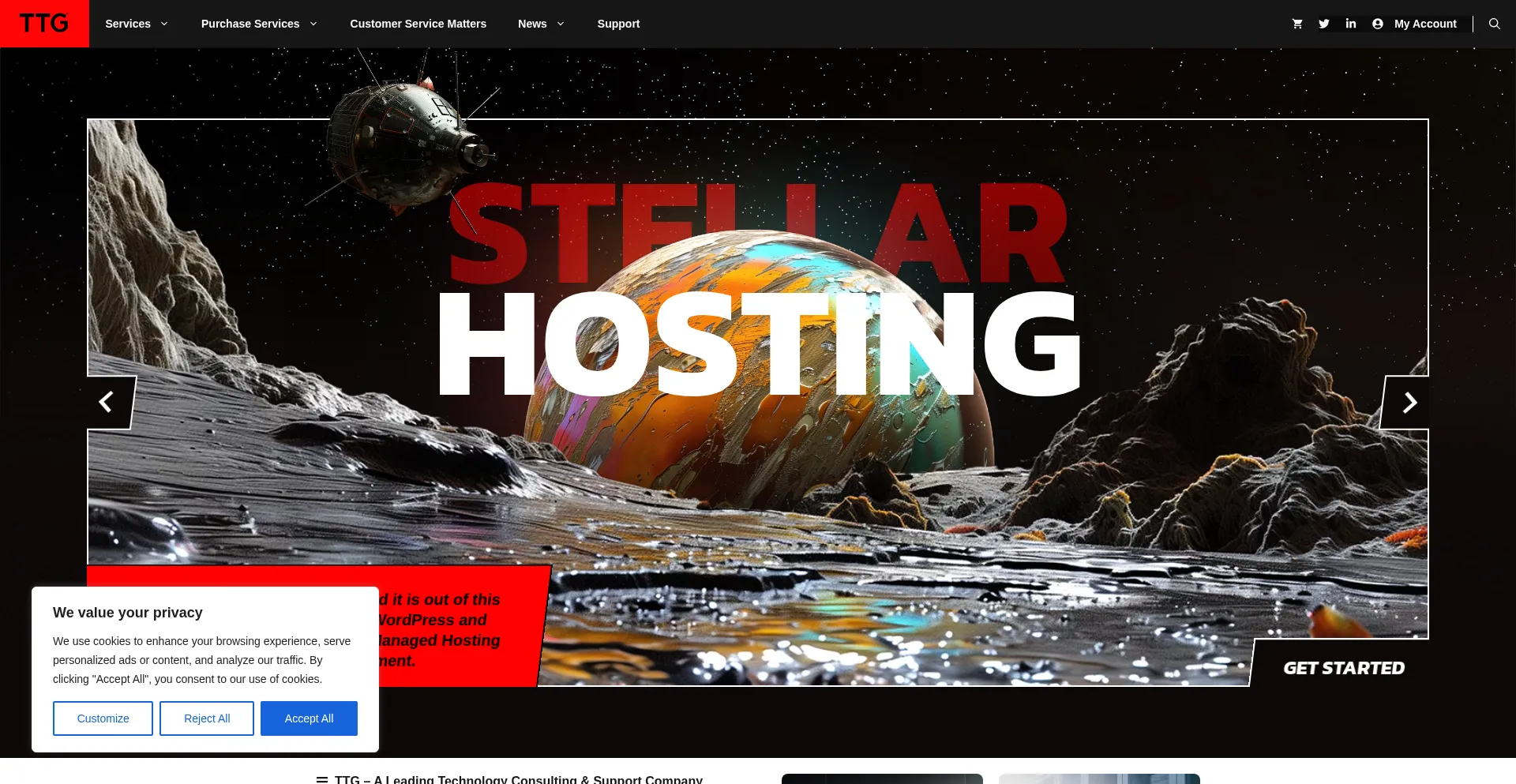This screenshot has width=1516, height=784.
Task: Accept All cookies
Action: tap(309, 718)
